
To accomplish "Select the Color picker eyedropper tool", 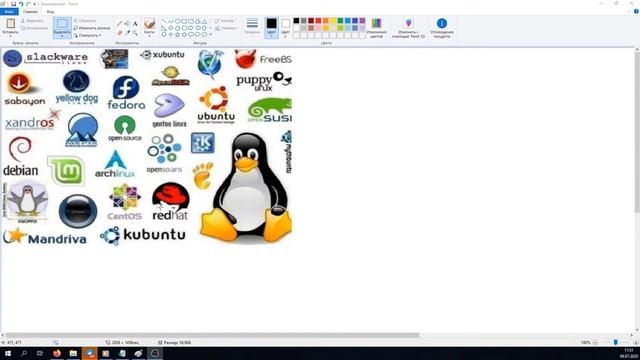I will pos(127,32).
